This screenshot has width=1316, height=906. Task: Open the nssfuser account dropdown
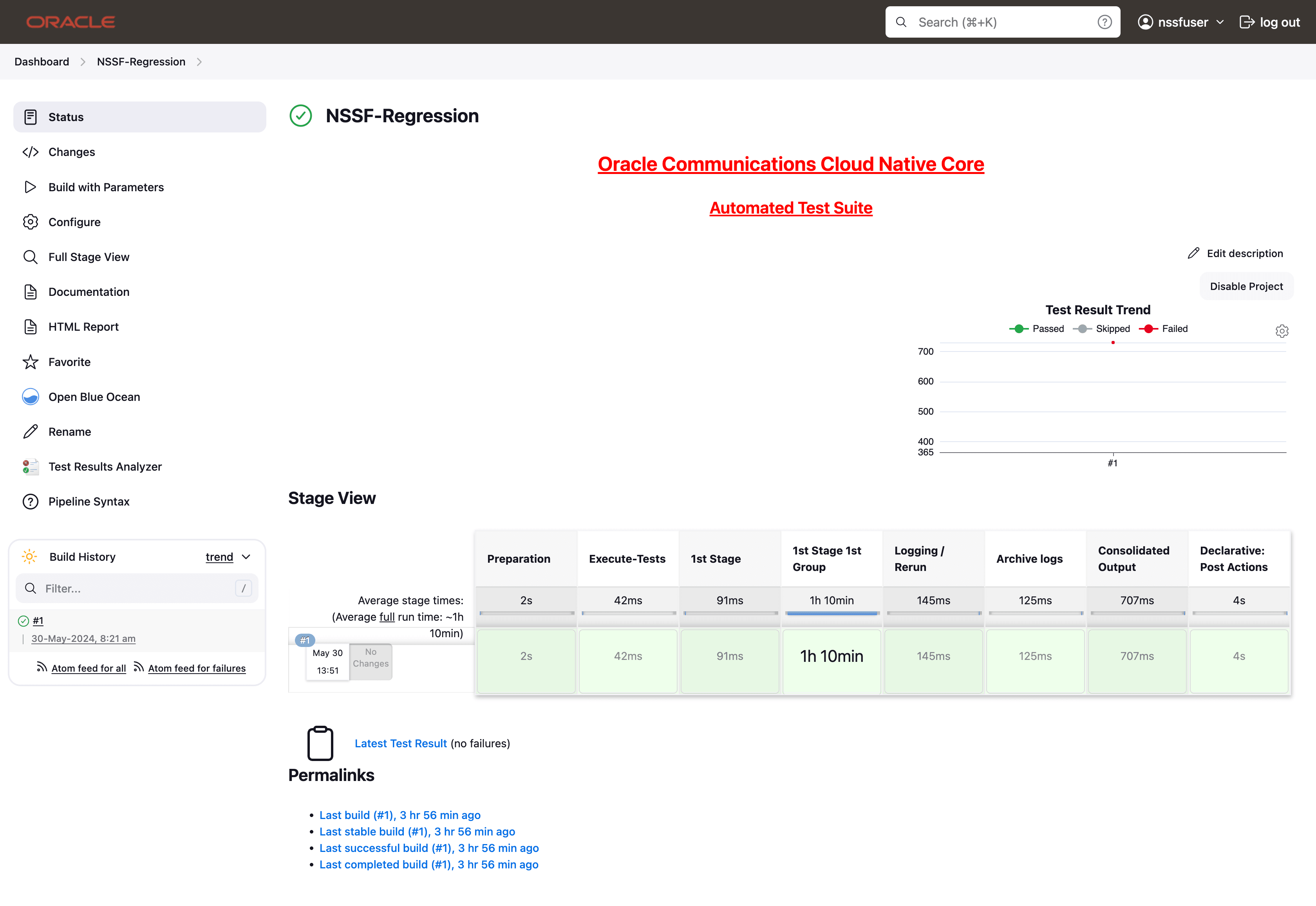pos(1180,22)
